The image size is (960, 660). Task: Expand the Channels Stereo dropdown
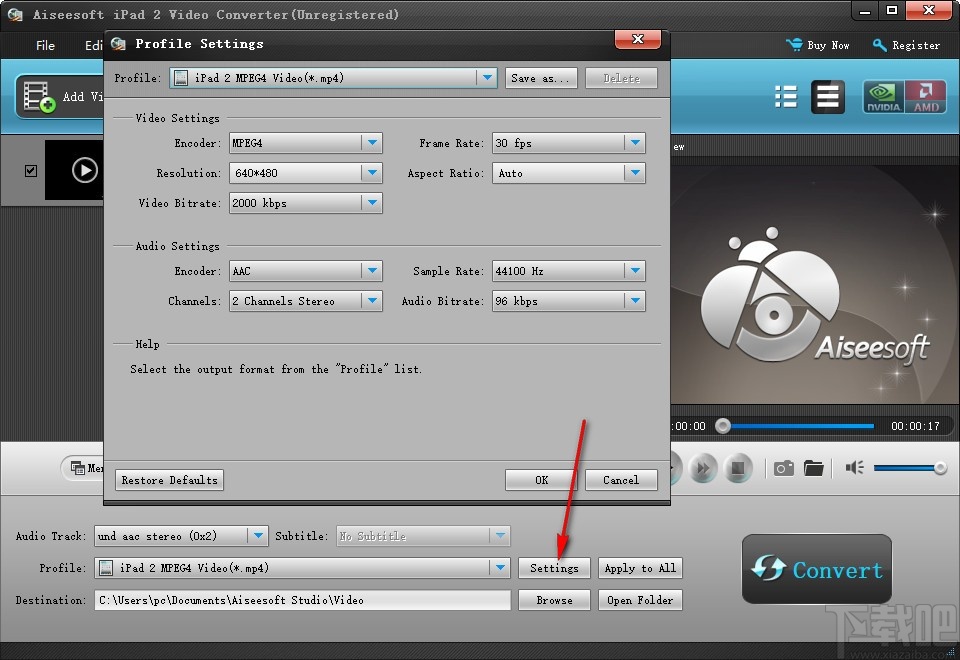[372, 301]
